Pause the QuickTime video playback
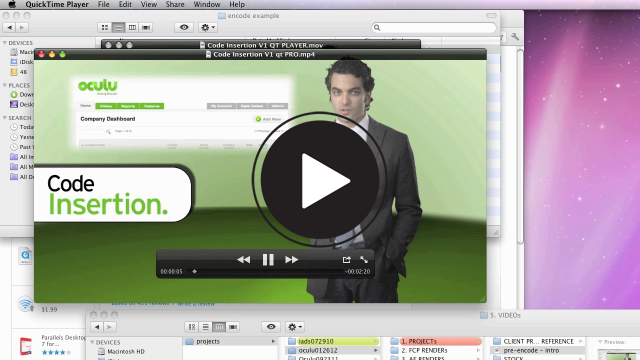 (x=268, y=260)
